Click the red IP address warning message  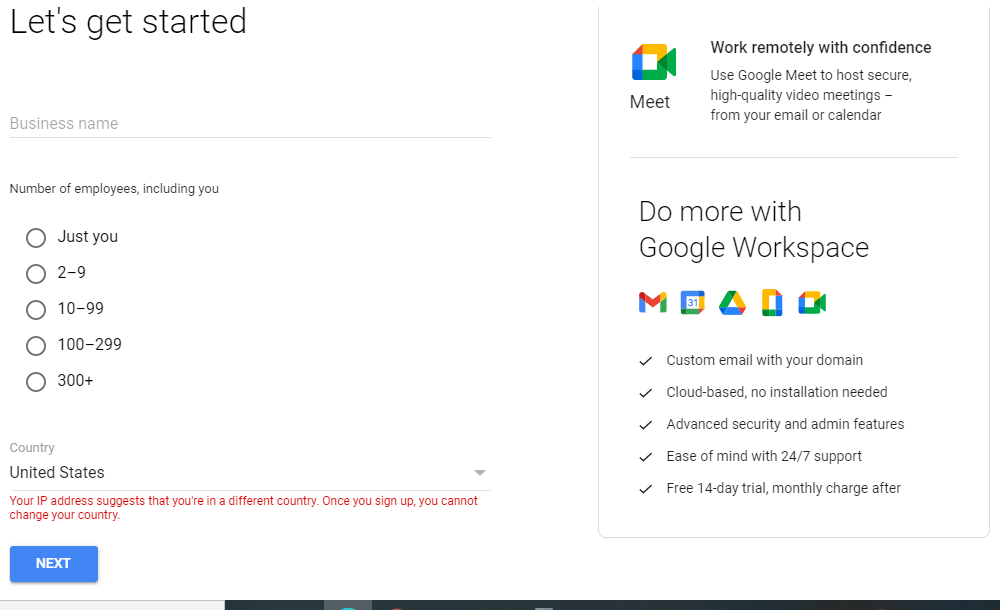tap(244, 508)
